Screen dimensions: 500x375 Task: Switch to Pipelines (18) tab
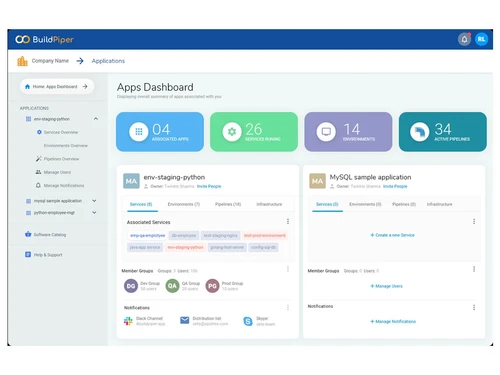pyautogui.click(x=228, y=204)
